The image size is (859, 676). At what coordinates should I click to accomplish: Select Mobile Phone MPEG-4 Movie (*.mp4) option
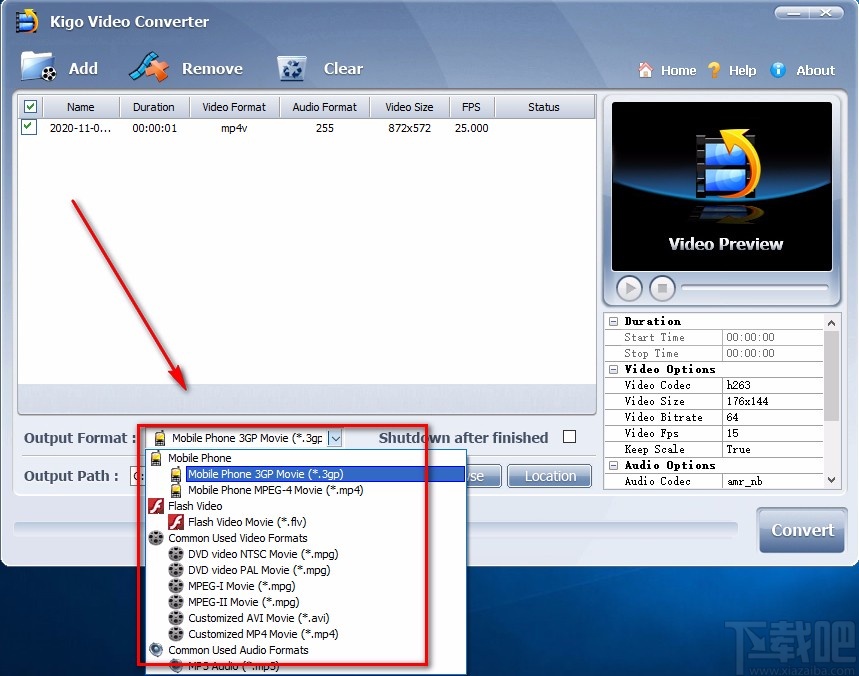[276, 490]
